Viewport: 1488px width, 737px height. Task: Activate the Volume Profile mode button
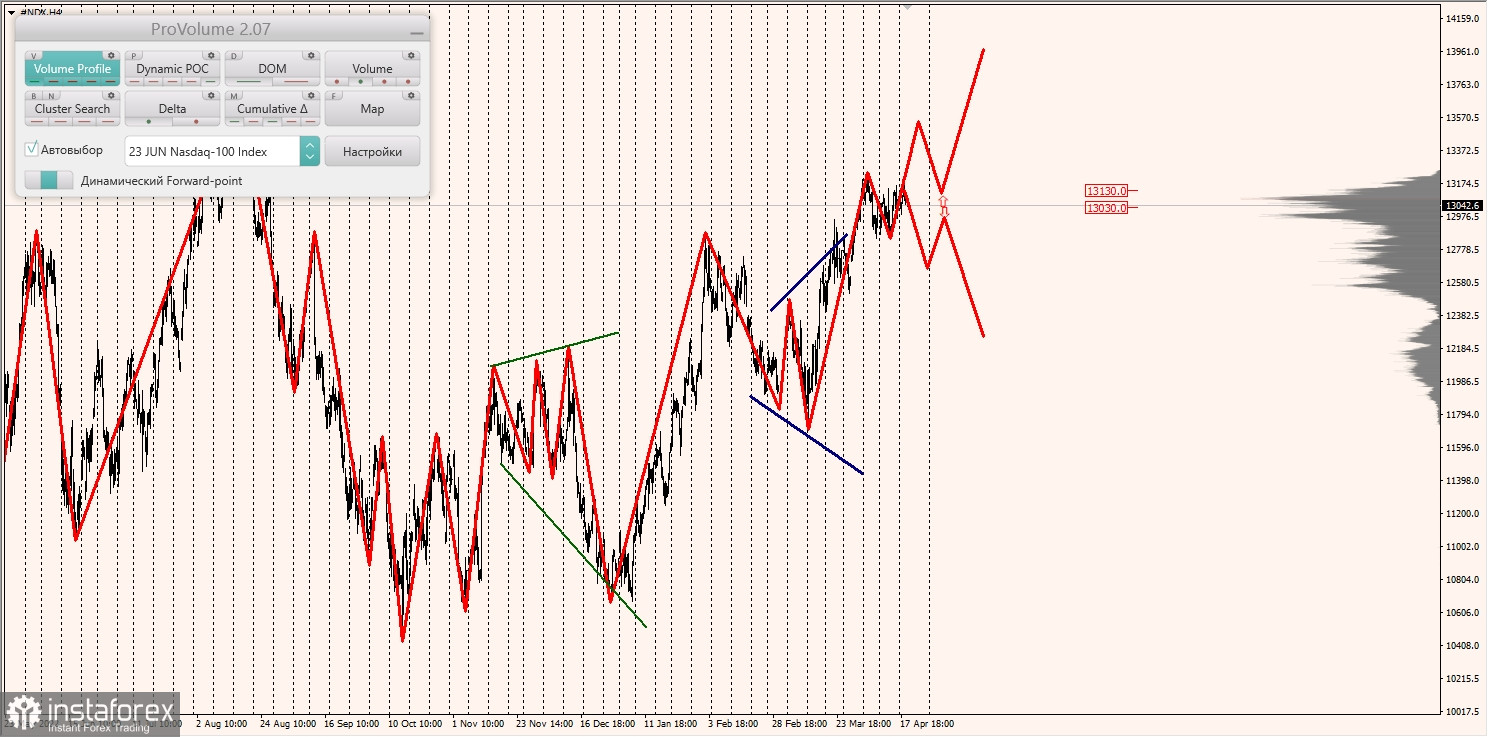pos(72,68)
